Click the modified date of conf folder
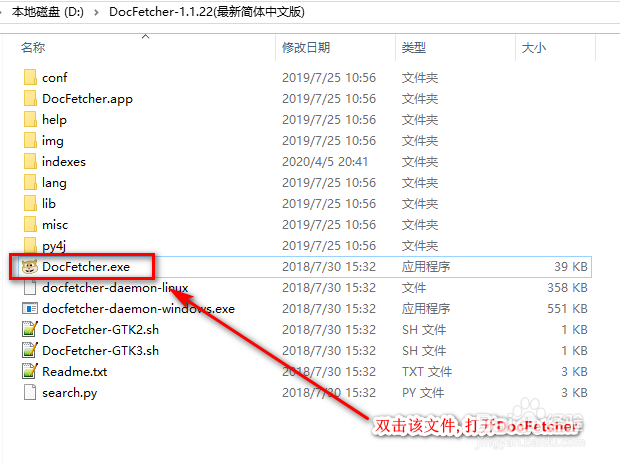This screenshot has width=620, height=464. coord(329,78)
